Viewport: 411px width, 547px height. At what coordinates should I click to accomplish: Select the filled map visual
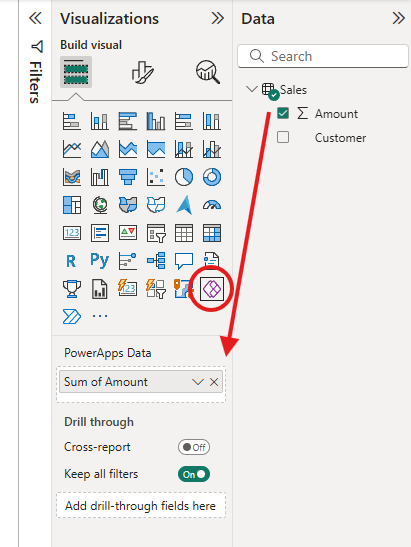pyautogui.click(x=128, y=205)
